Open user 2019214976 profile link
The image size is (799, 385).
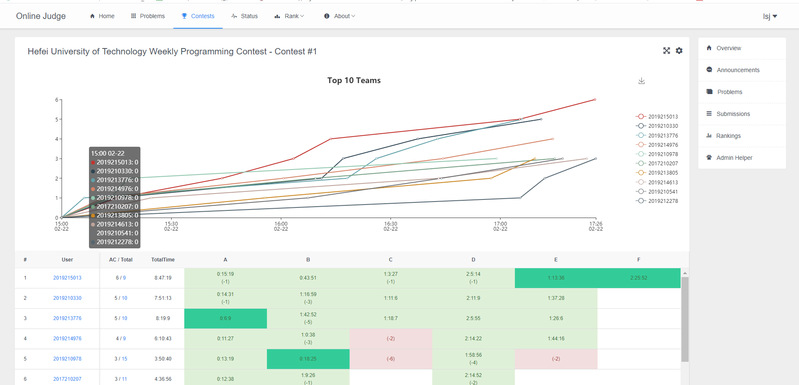67,339
